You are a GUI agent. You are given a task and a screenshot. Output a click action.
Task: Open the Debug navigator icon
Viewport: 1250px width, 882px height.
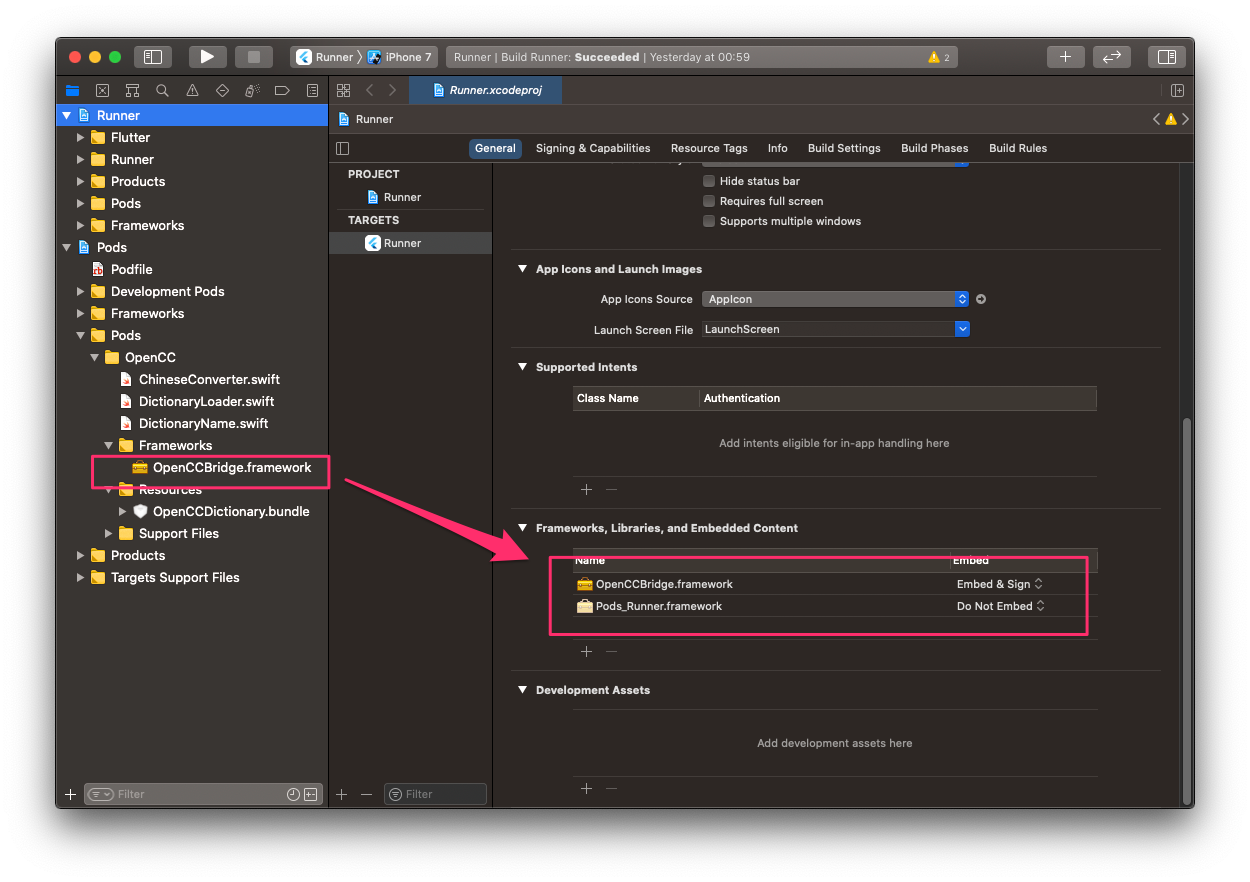[x=252, y=90]
